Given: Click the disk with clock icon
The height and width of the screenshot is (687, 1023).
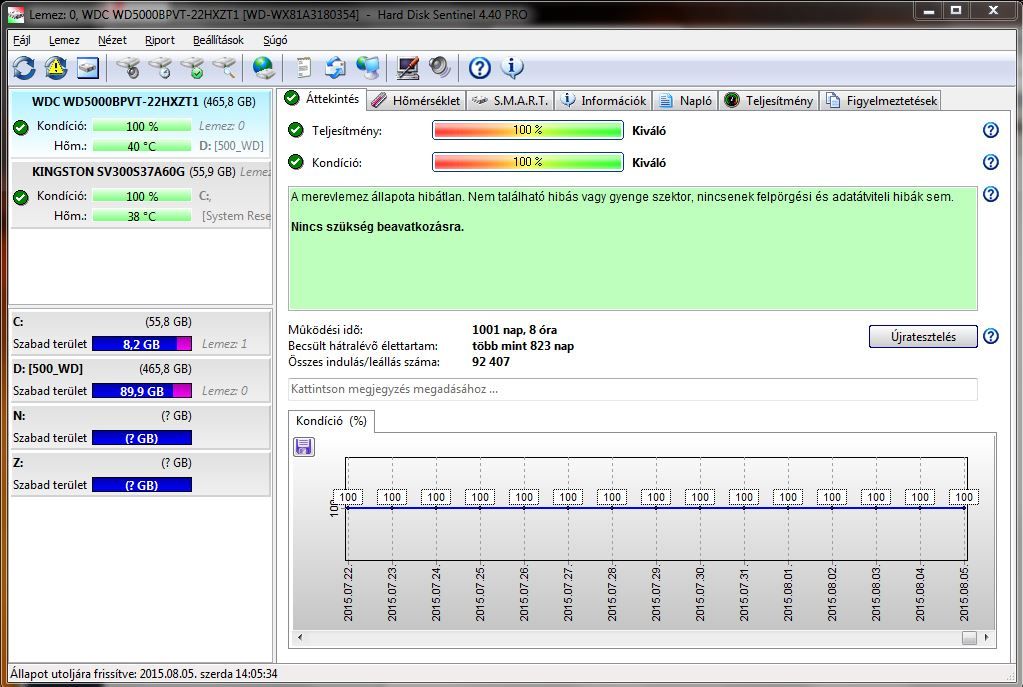Looking at the screenshot, I should (x=160, y=68).
